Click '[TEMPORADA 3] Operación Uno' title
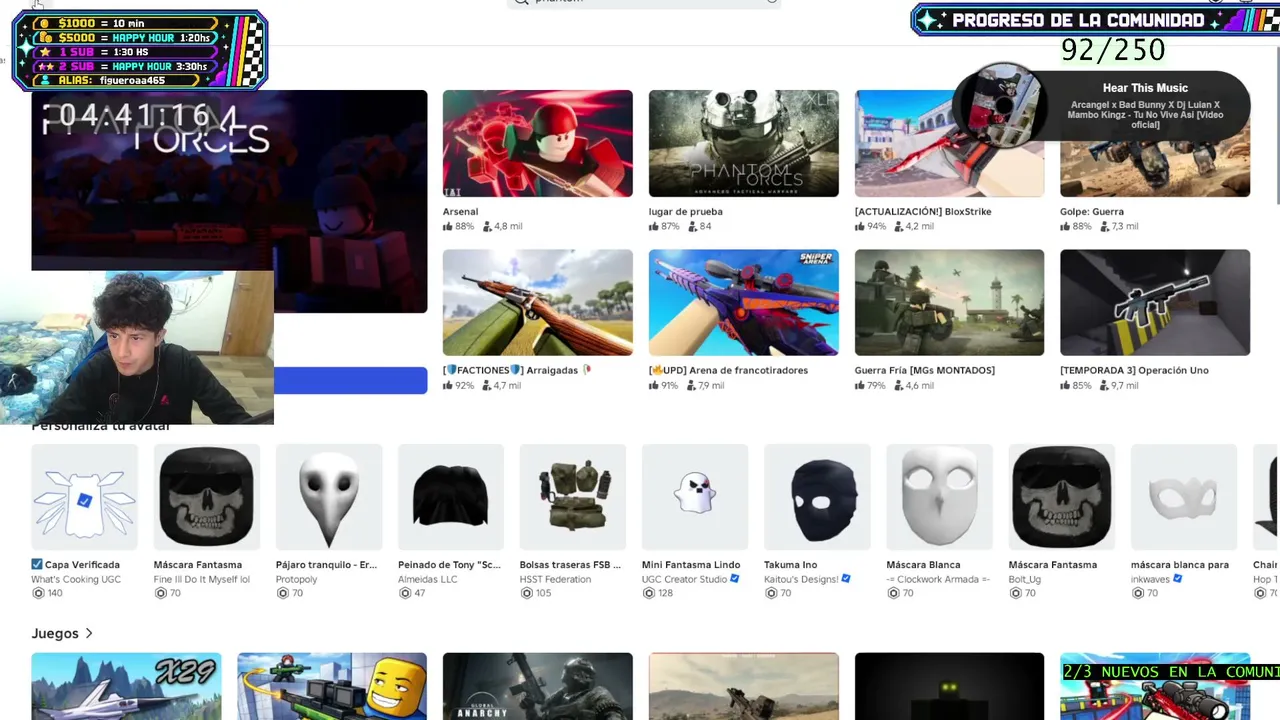The width and height of the screenshot is (1280, 720). point(1134,370)
